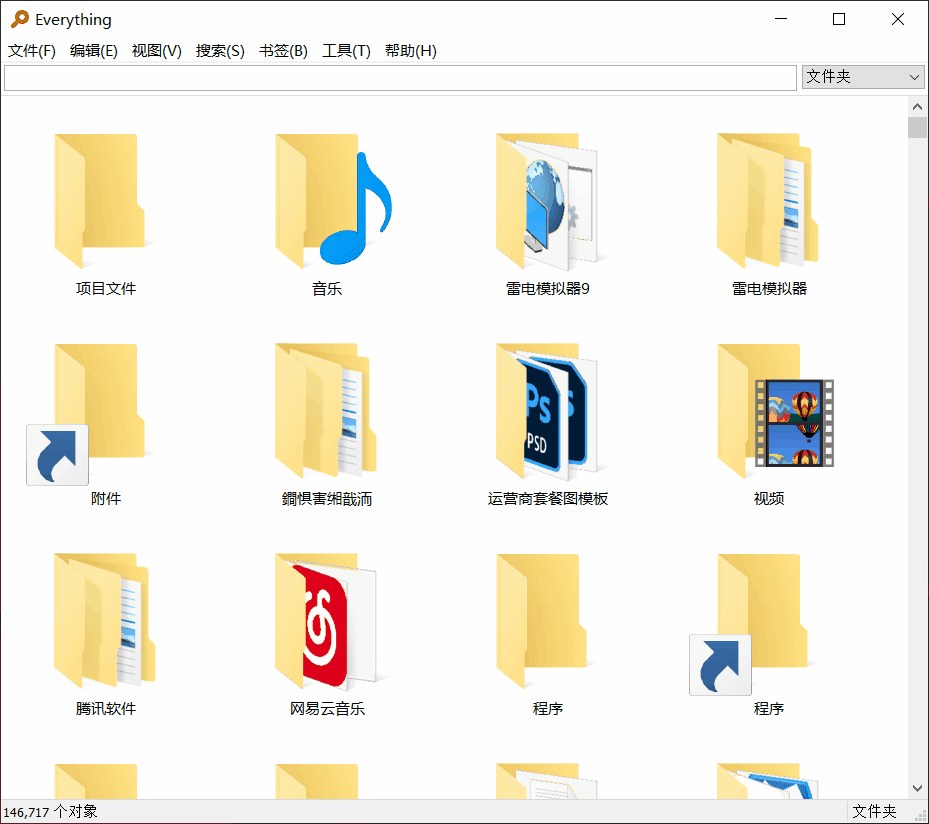
Task: Expand the 文件夹 filter dropdown
Action: pos(863,77)
